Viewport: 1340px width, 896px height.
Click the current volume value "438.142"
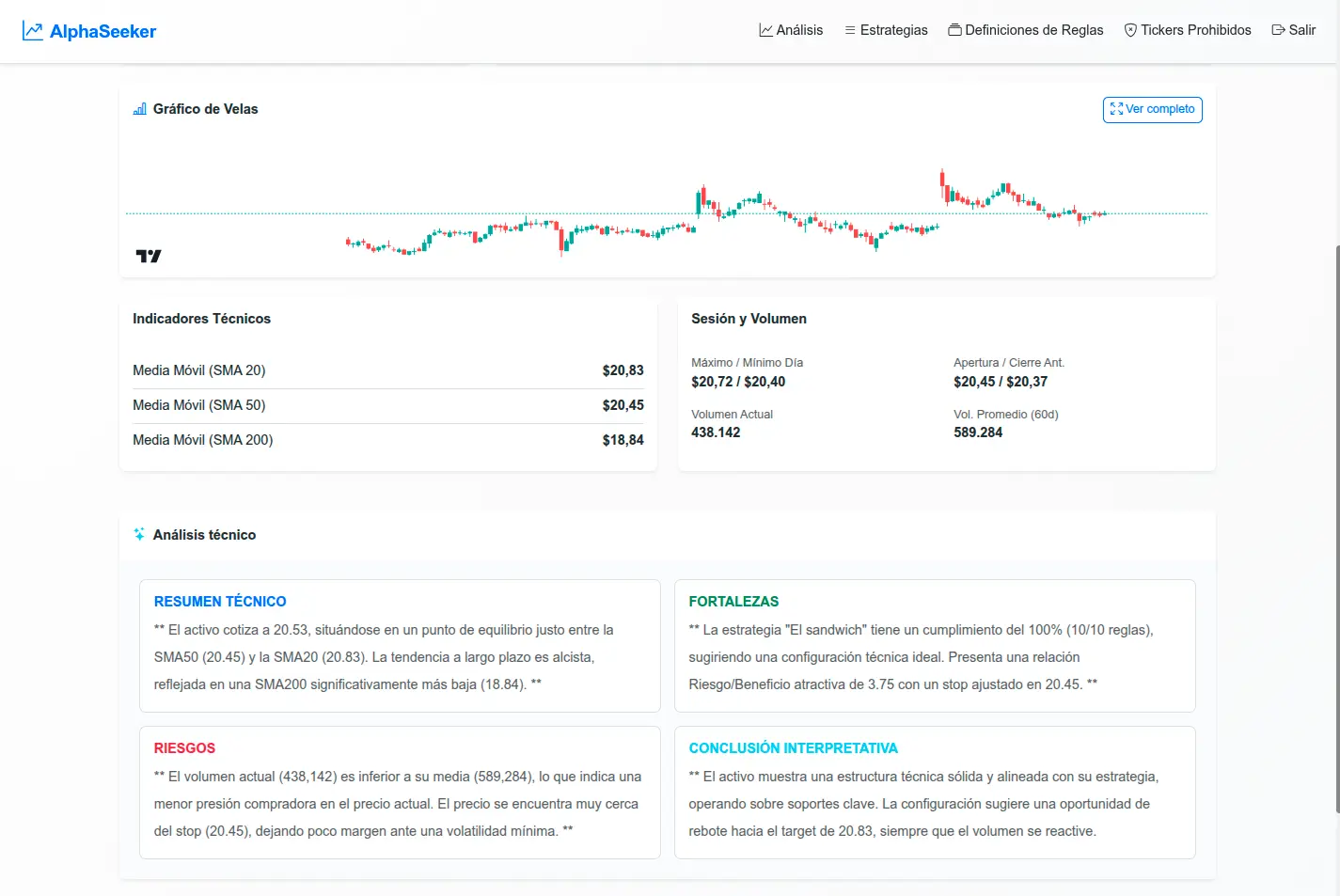(716, 432)
